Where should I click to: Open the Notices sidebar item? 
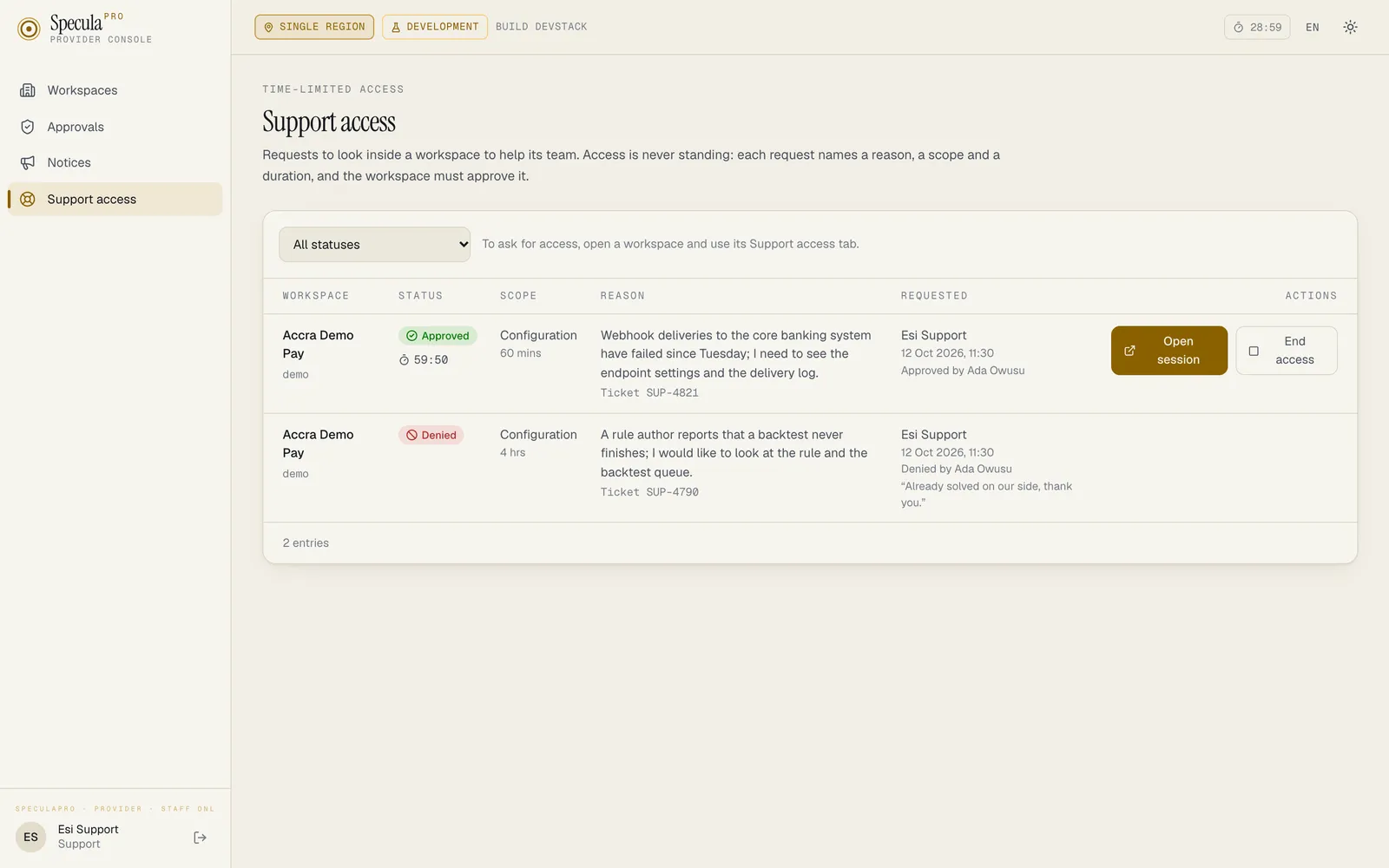(x=115, y=162)
